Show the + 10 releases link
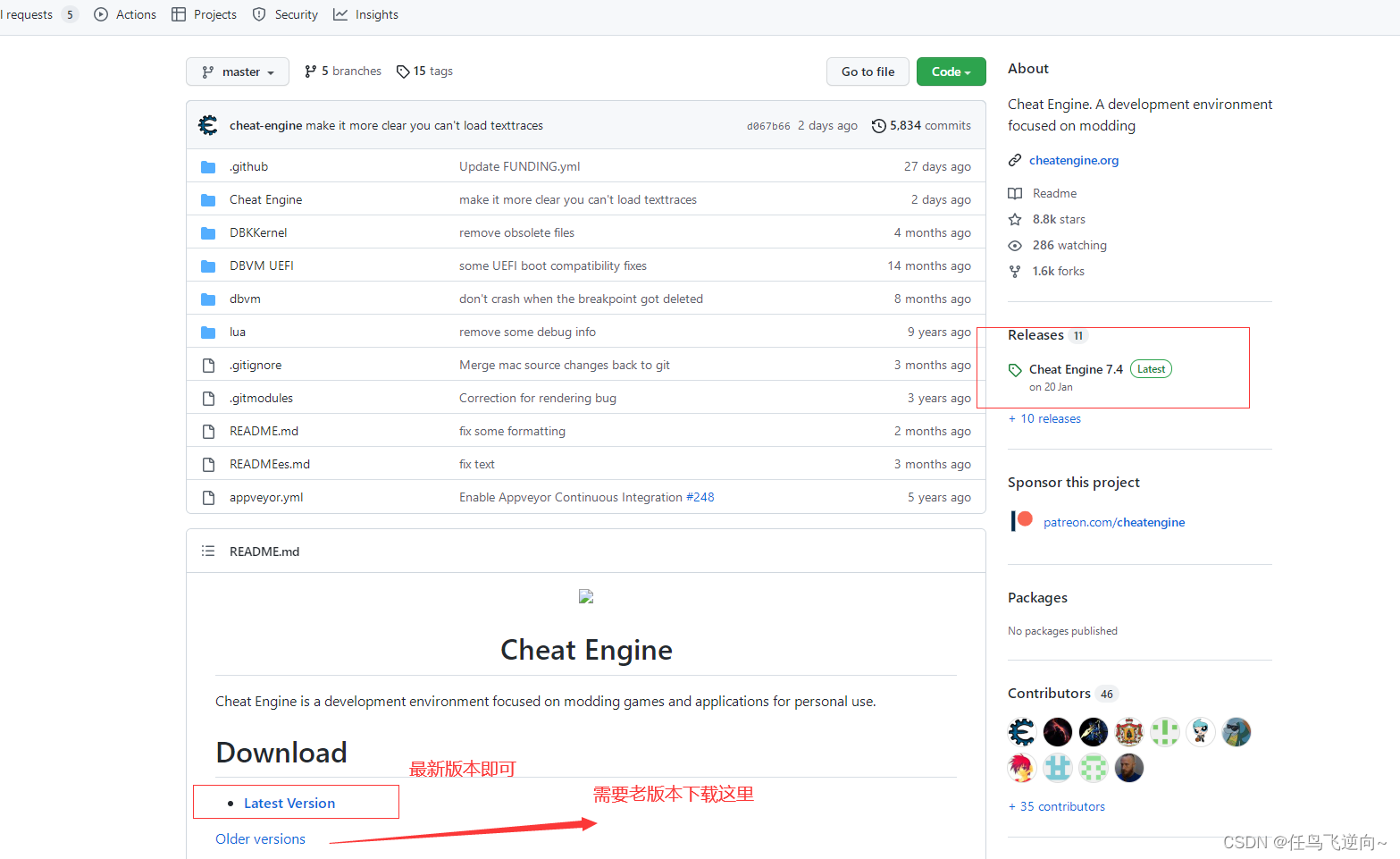Viewport: 1400px width, 859px height. tap(1044, 419)
